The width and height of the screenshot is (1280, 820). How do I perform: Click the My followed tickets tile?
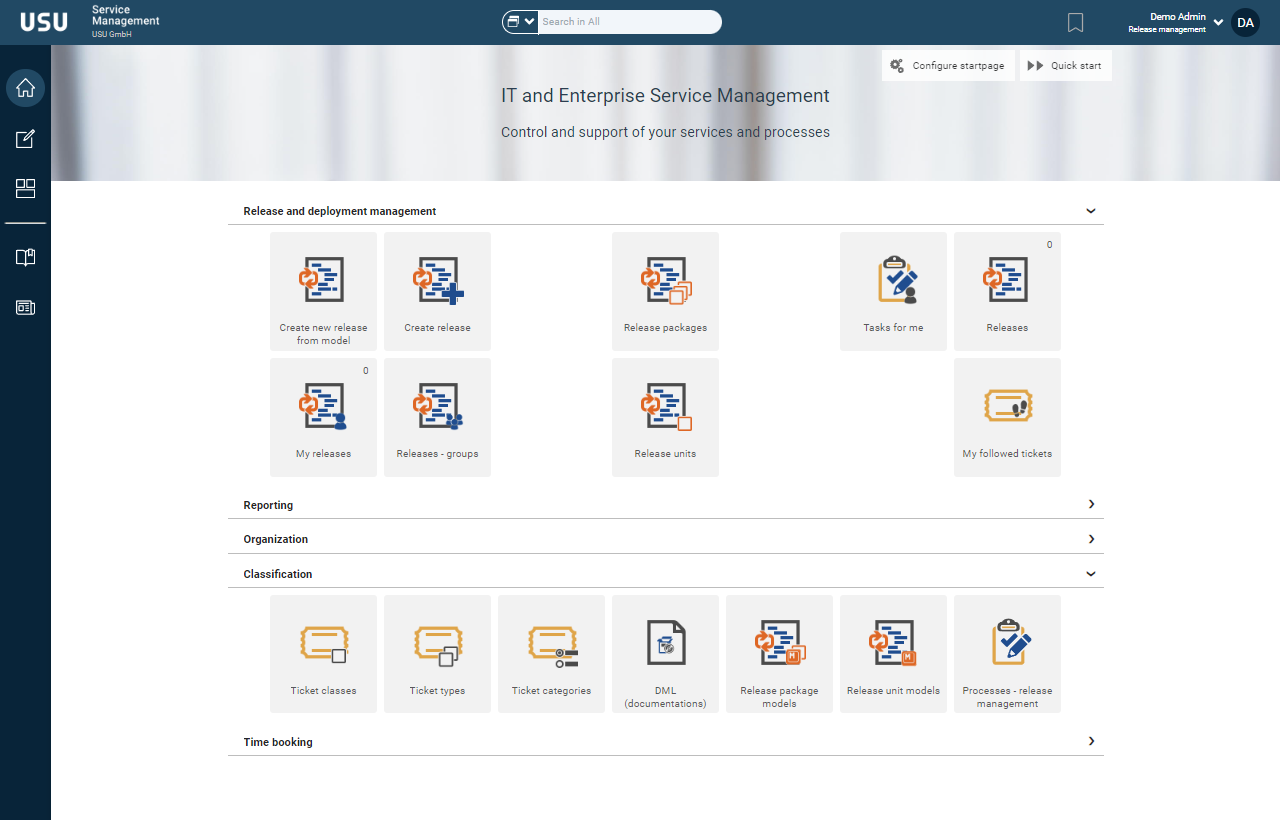point(1007,417)
